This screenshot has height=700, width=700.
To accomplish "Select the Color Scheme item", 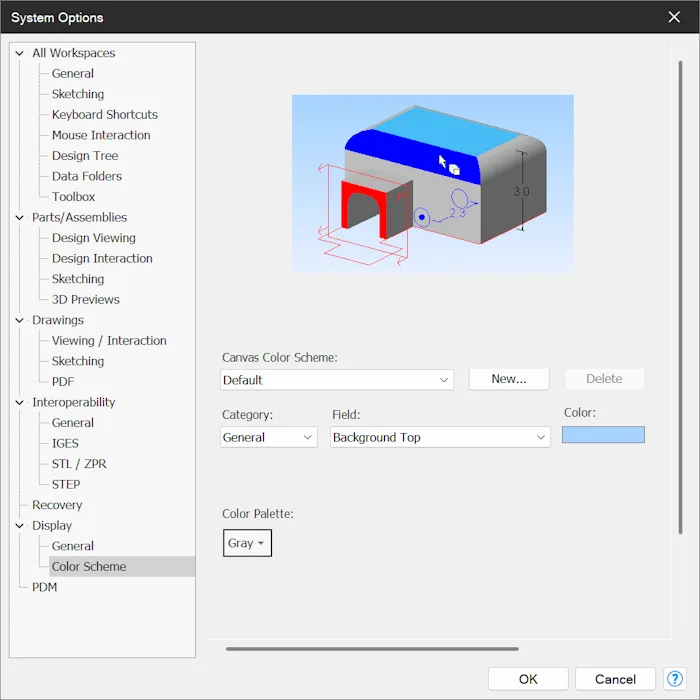I will click(x=122, y=566).
